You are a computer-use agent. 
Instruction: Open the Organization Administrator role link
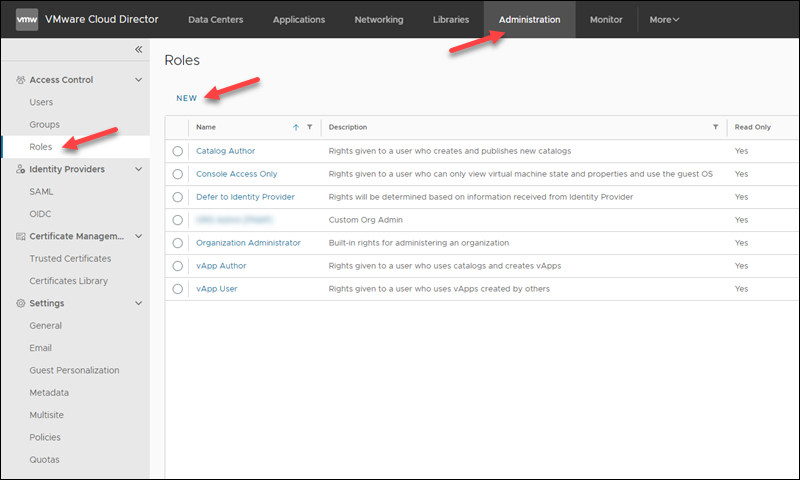[x=248, y=243]
